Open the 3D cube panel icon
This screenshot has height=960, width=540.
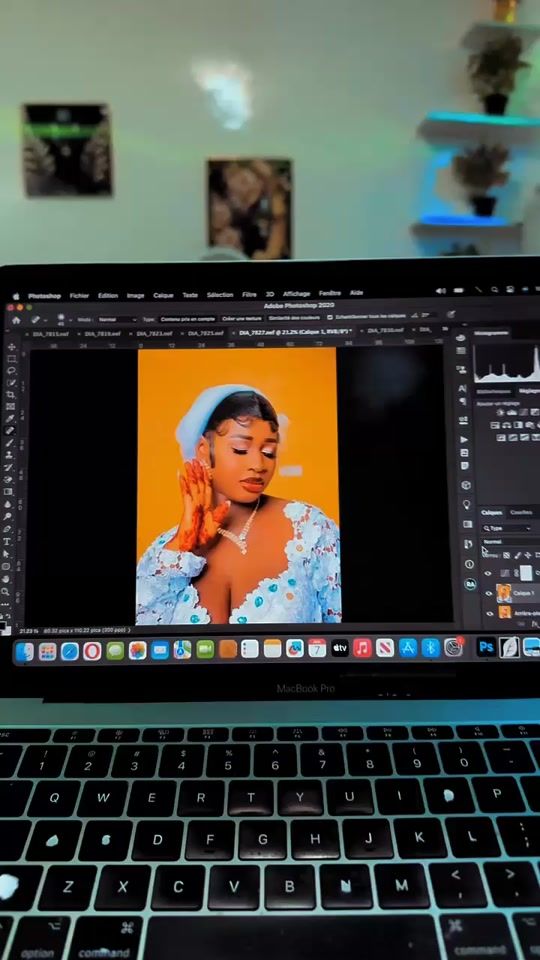tap(466, 485)
